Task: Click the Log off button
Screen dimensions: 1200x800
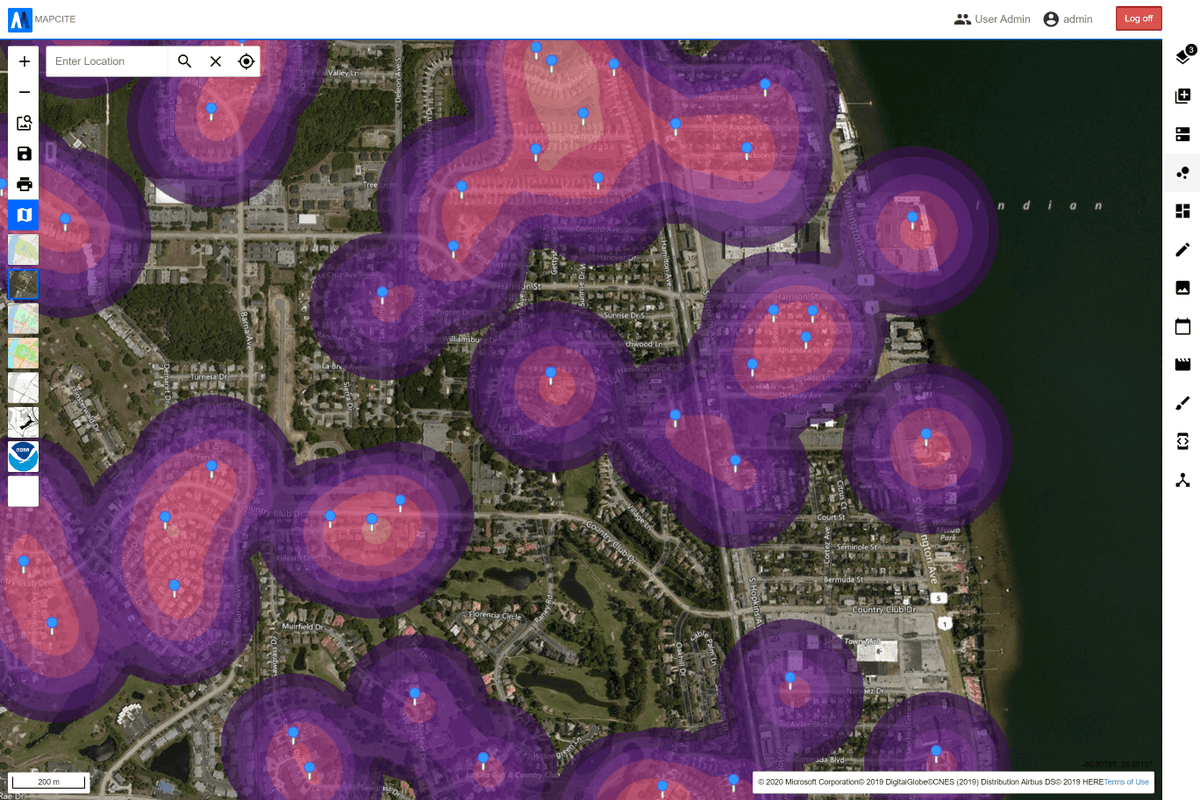Action: (1138, 19)
